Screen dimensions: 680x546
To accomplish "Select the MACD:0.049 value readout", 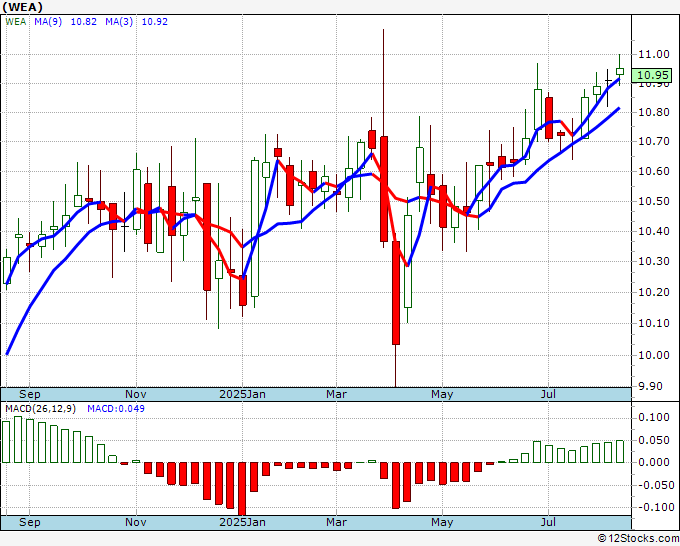I will click(116, 409).
